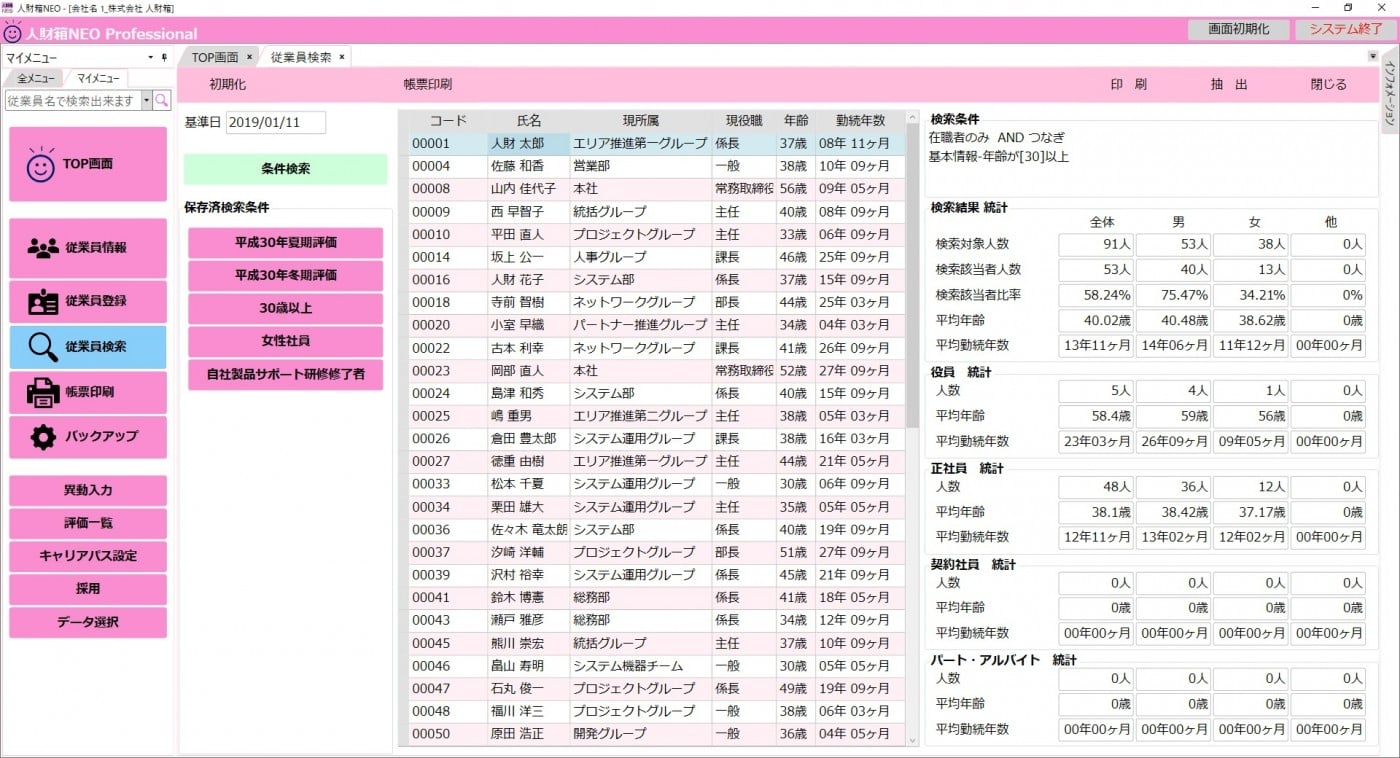Viewport: 1400px width, 758px height.
Task: Open the tab list dropdown at right of tab bar
Action: (1372, 57)
